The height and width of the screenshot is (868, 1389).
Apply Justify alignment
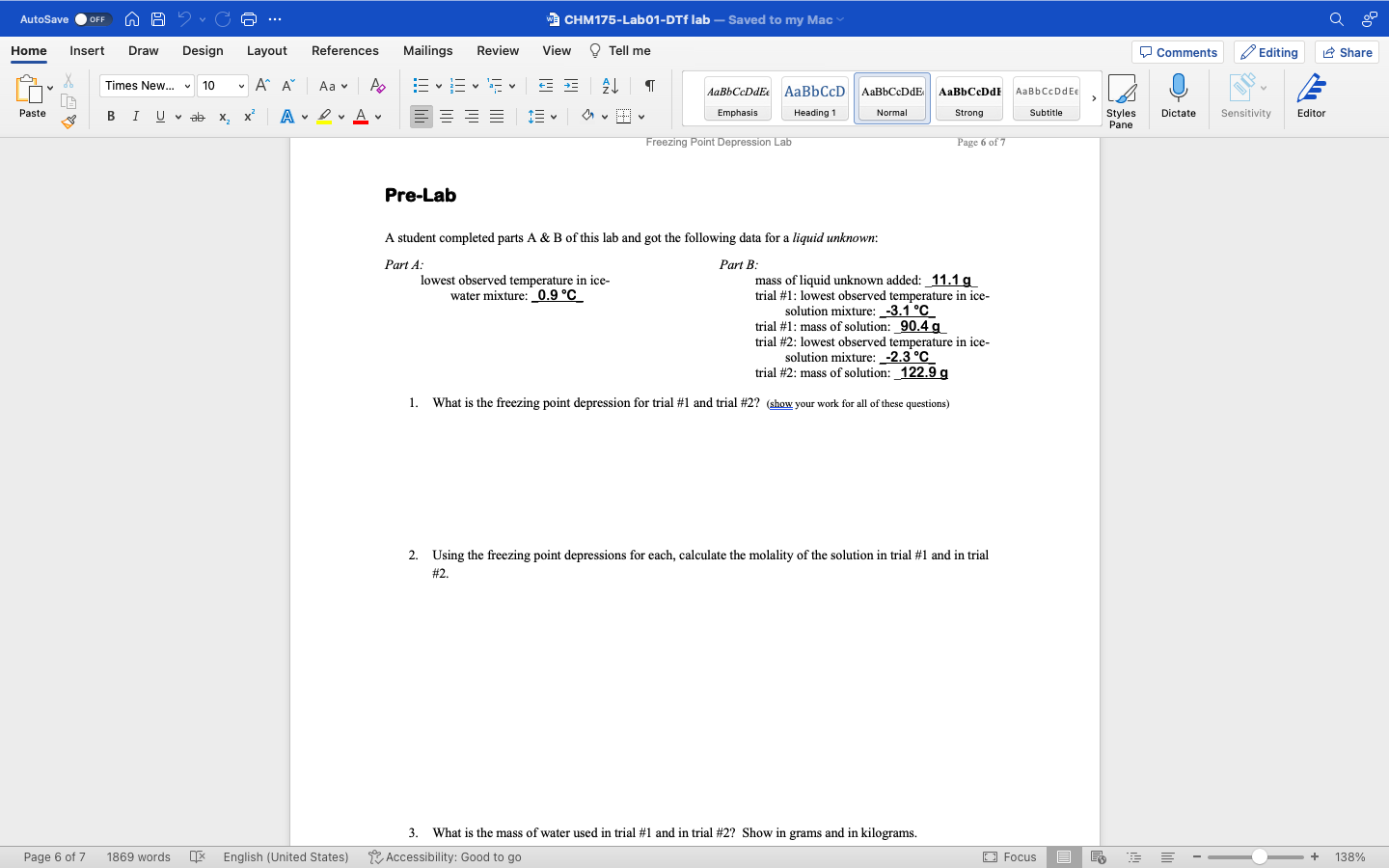coord(497,117)
